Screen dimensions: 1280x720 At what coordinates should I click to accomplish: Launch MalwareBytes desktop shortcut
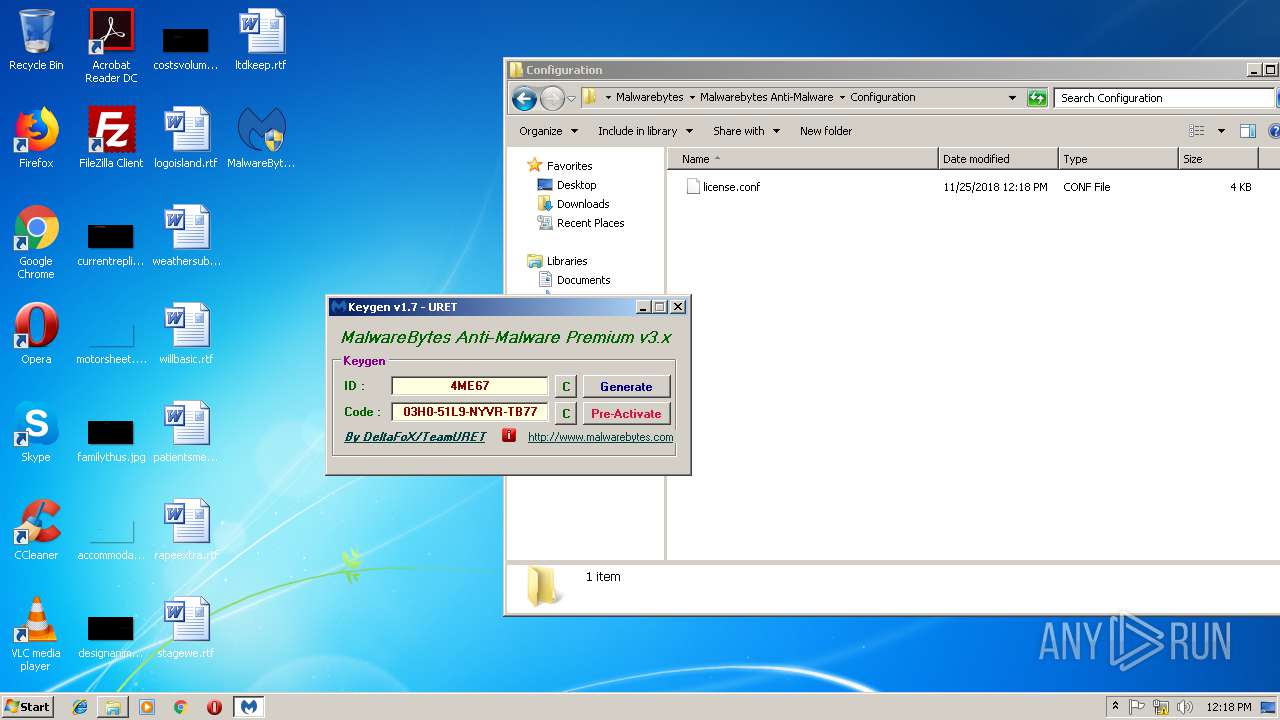click(x=261, y=138)
